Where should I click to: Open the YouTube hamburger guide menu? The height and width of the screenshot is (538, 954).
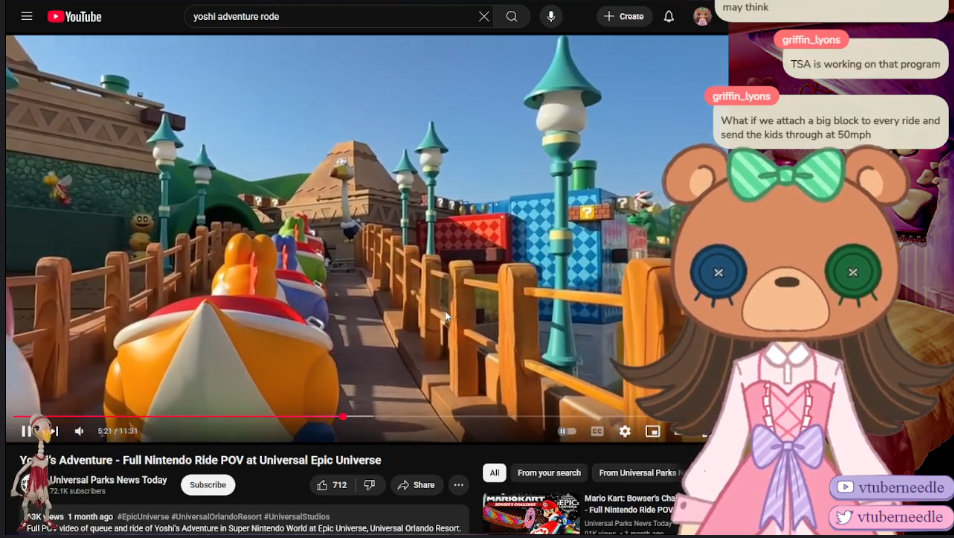[27, 17]
